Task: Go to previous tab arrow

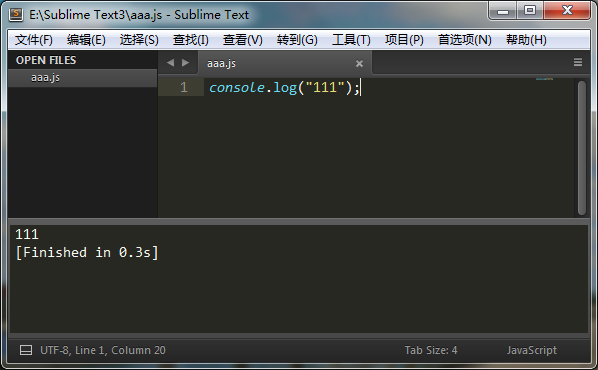Action: pyautogui.click(x=170, y=63)
